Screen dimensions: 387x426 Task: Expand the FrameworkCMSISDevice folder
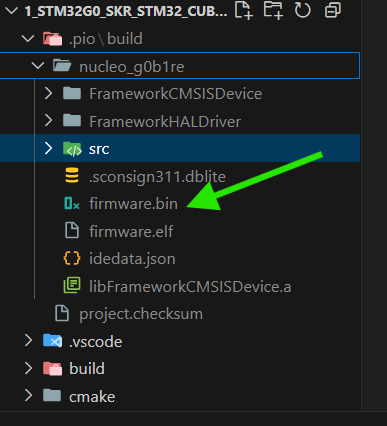[x=48, y=94]
